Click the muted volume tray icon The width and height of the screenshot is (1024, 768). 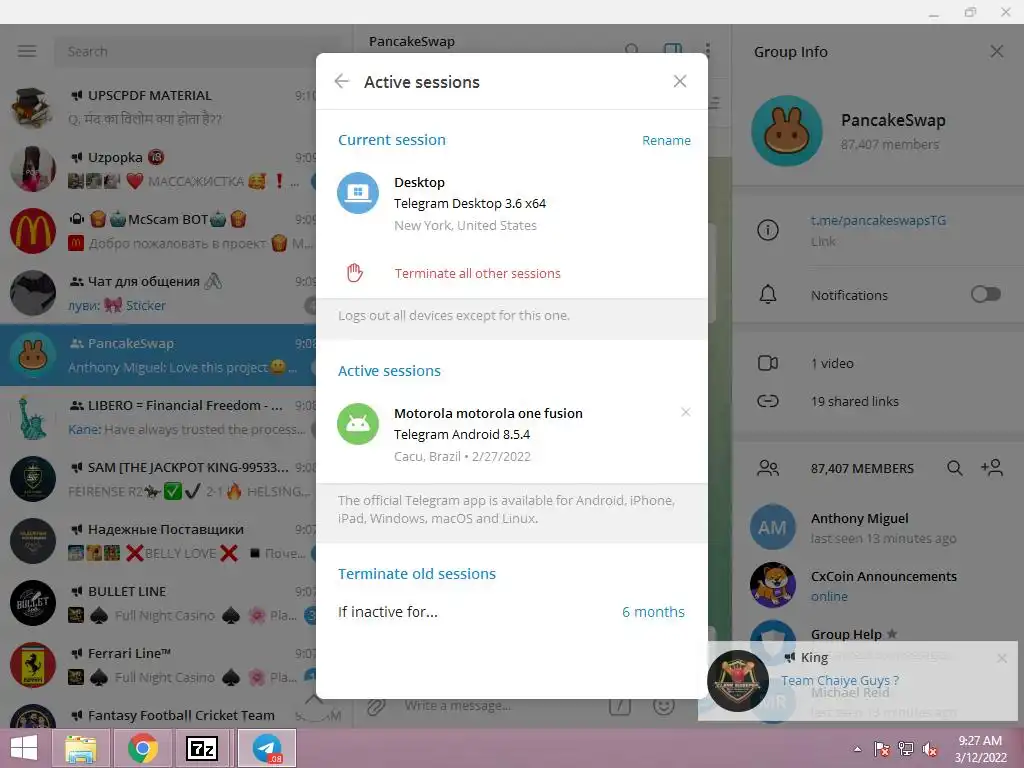click(930, 749)
